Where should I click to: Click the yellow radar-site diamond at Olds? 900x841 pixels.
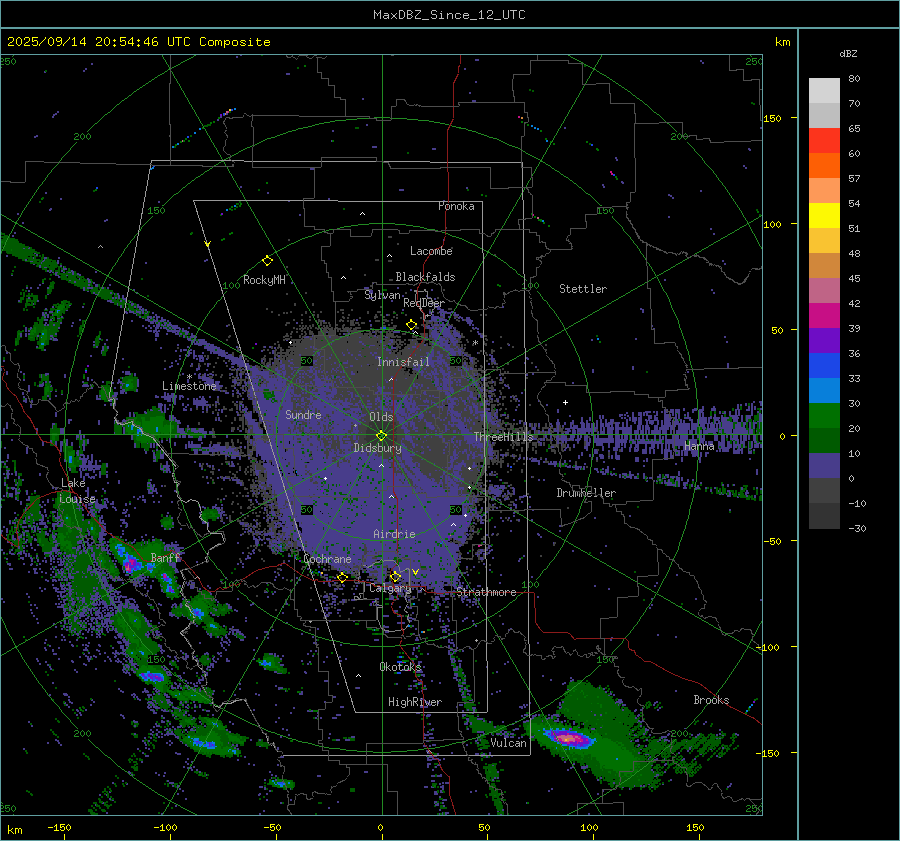pos(381,436)
